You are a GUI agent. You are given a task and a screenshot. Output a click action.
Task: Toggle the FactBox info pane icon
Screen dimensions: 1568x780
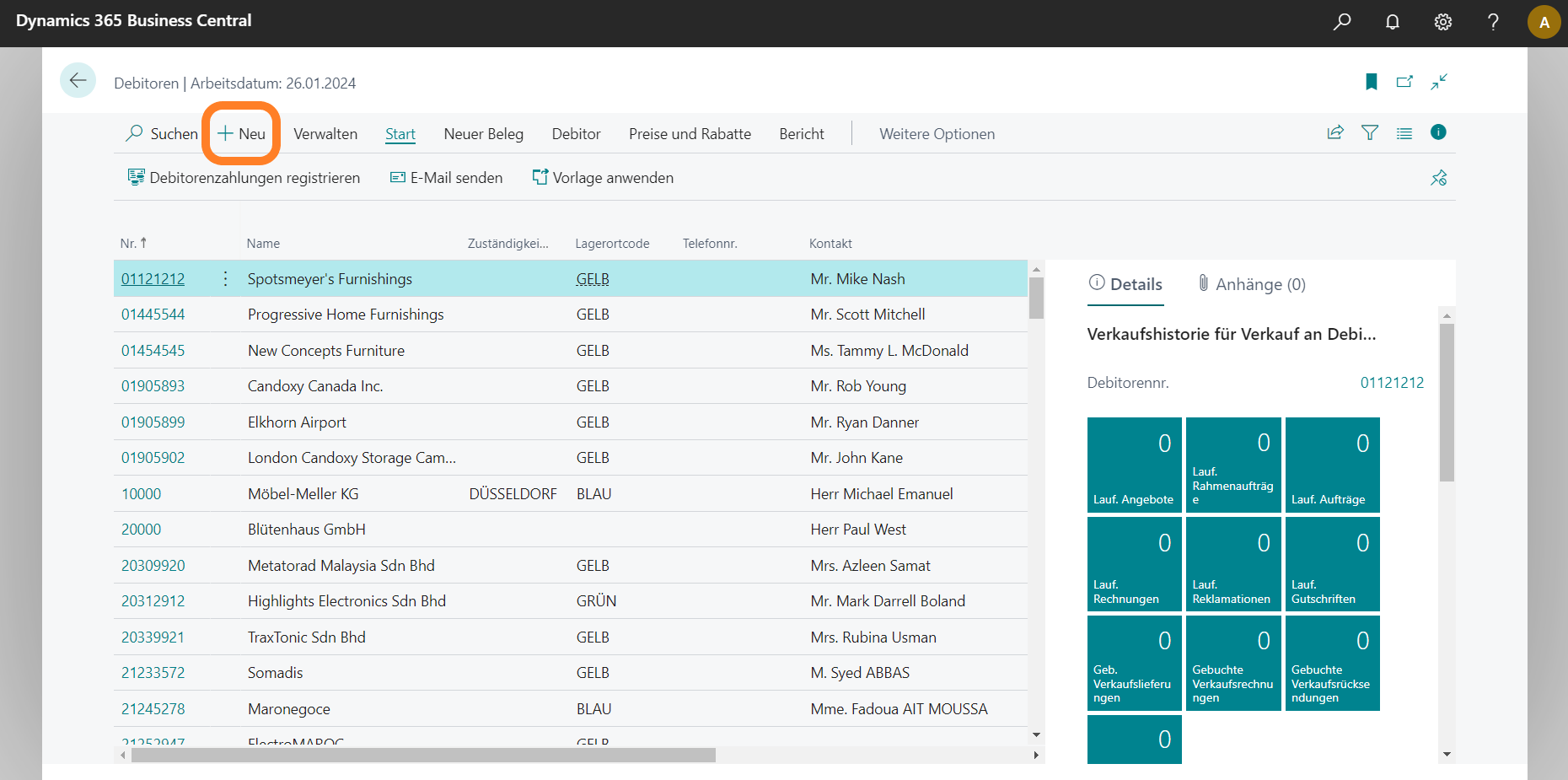click(x=1438, y=132)
